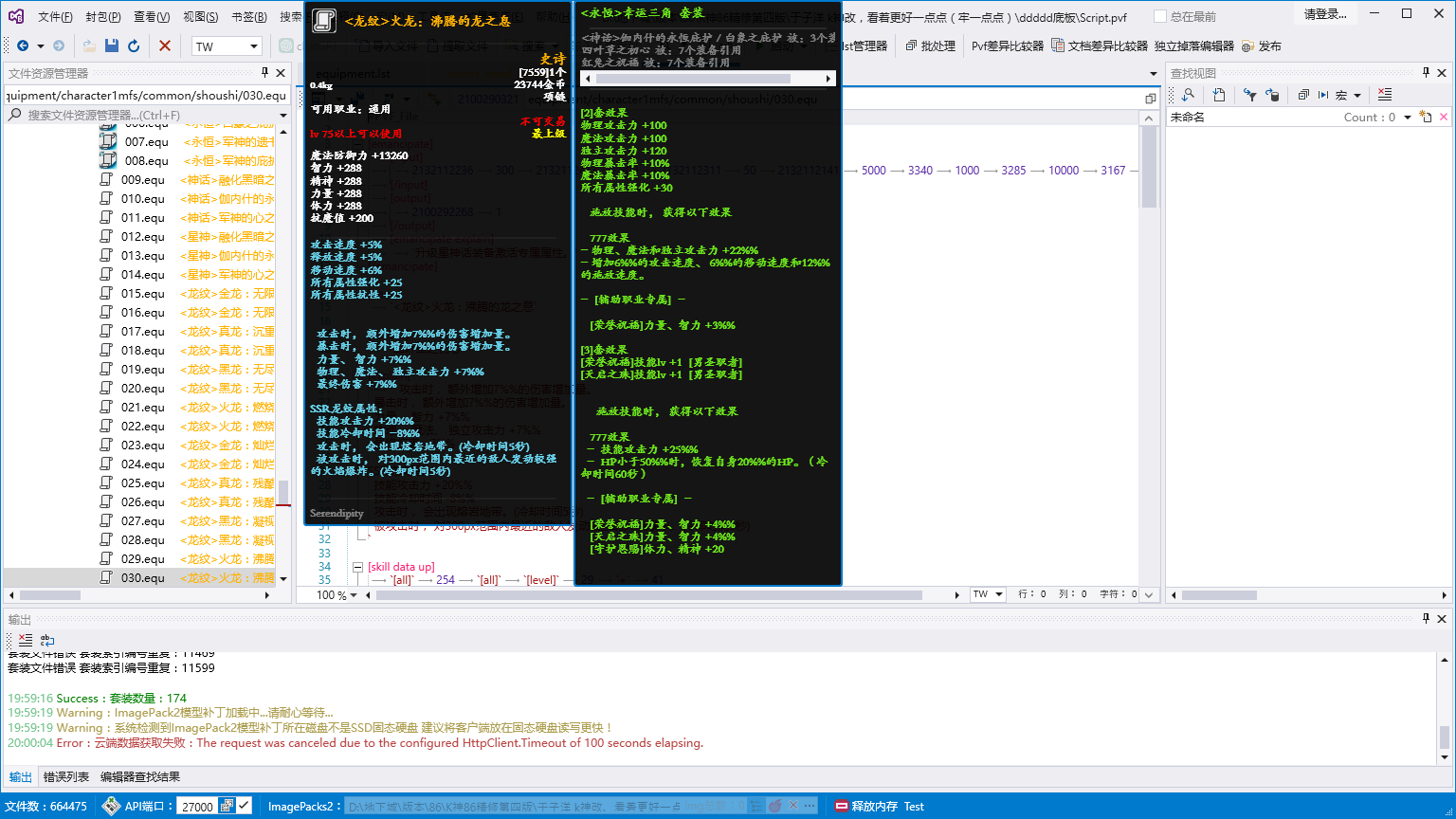1456x819 pixels.
Task: Click the clear list icon in 查找视图
Action: (x=1385, y=95)
